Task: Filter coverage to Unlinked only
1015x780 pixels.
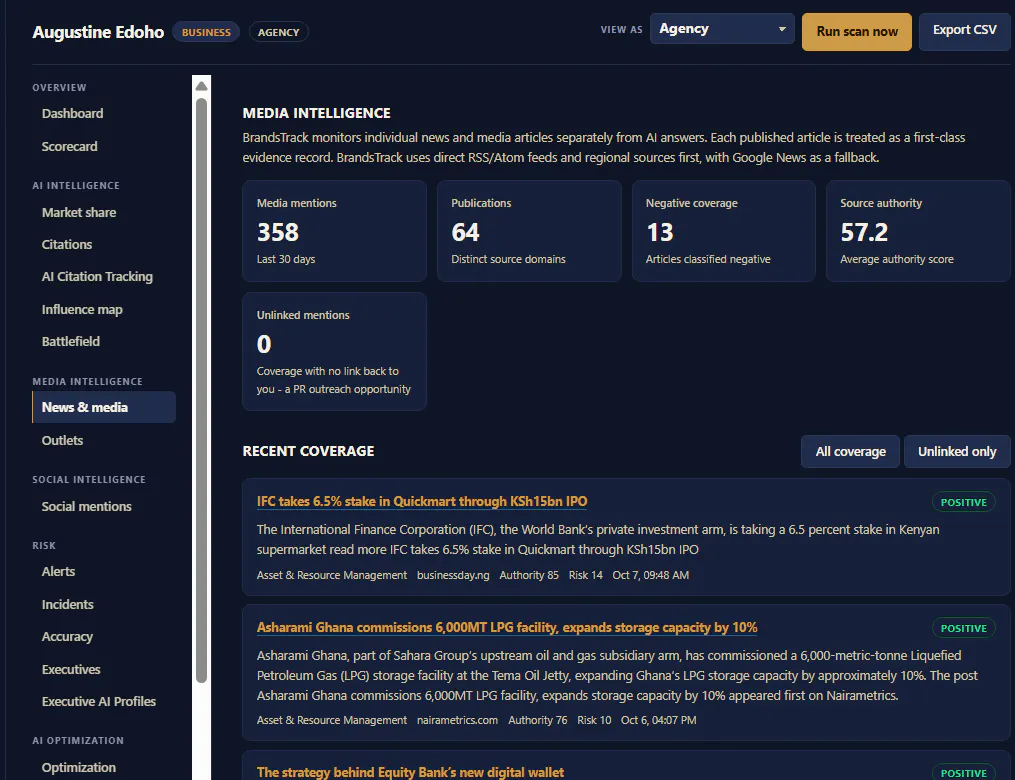Action: click(957, 452)
